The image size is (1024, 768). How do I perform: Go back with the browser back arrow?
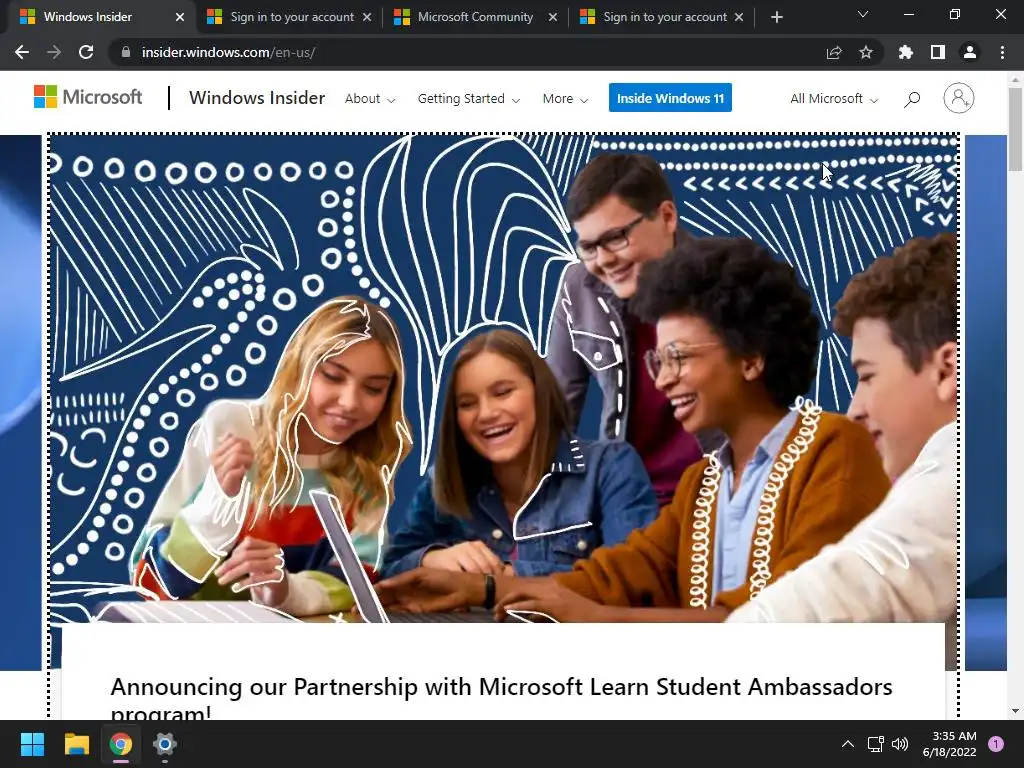[x=22, y=52]
